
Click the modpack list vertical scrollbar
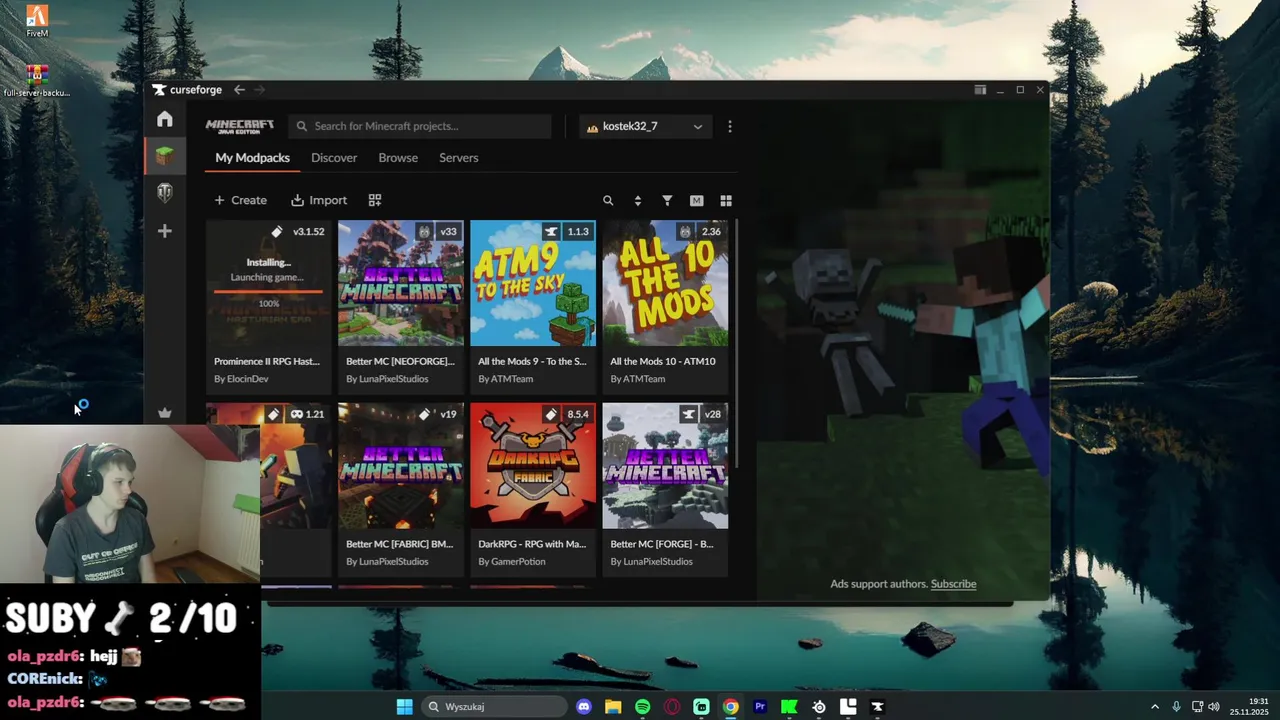point(736,345)
